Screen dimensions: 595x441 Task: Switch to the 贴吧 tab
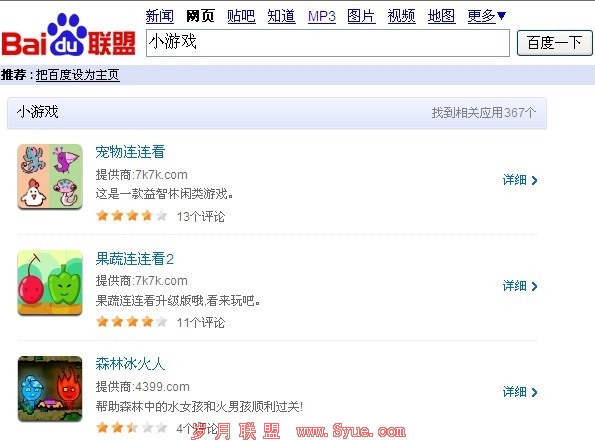point(241,16)
